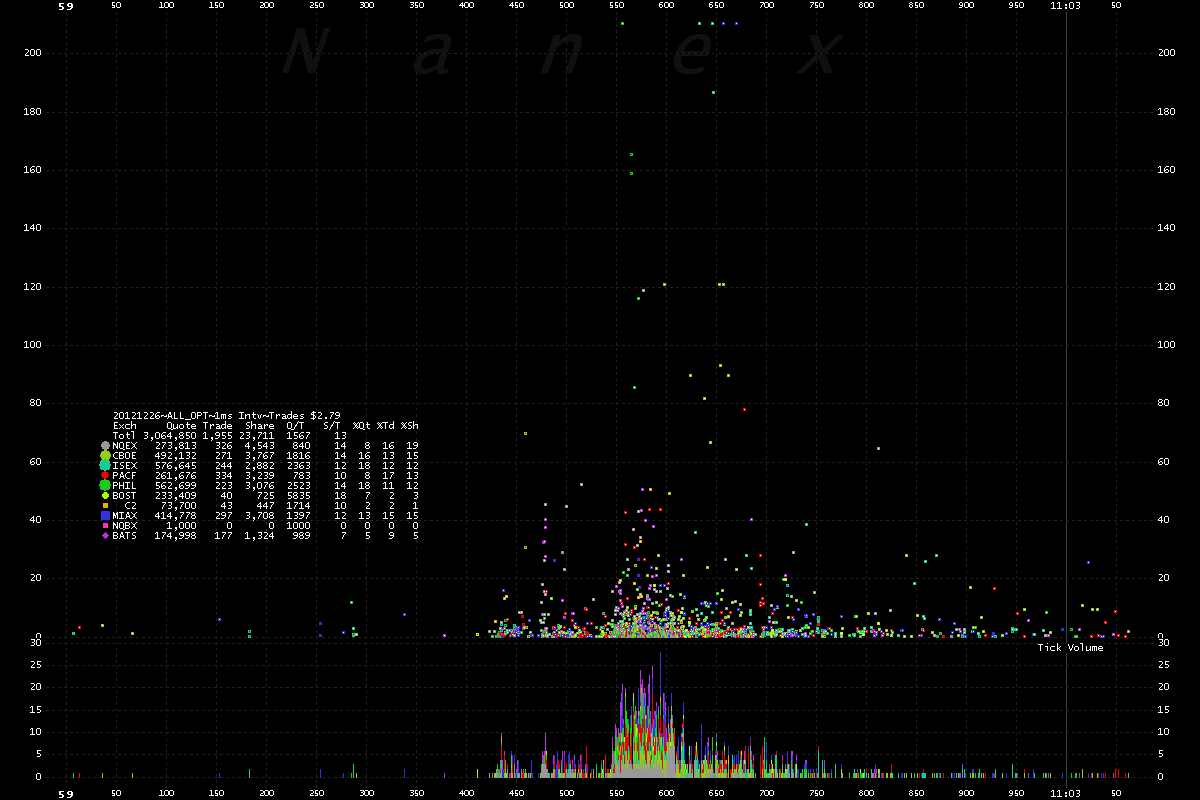The image size is (1200, 800).
Task: Click the "PACF" exchange name
Action: pos(125,475)
